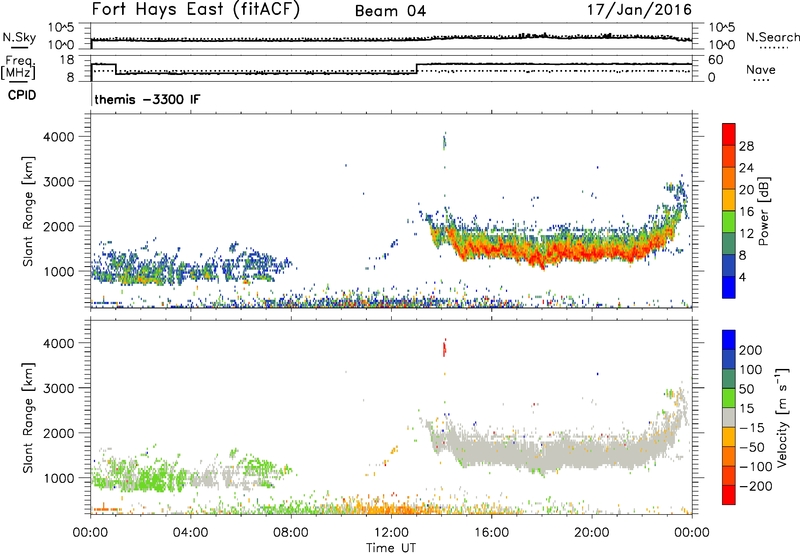Pick the light green 12–16 dB power colorbar segment
The width and height of the screenshot is (800, 554).
pyautogui.click(x=729, y=222)
